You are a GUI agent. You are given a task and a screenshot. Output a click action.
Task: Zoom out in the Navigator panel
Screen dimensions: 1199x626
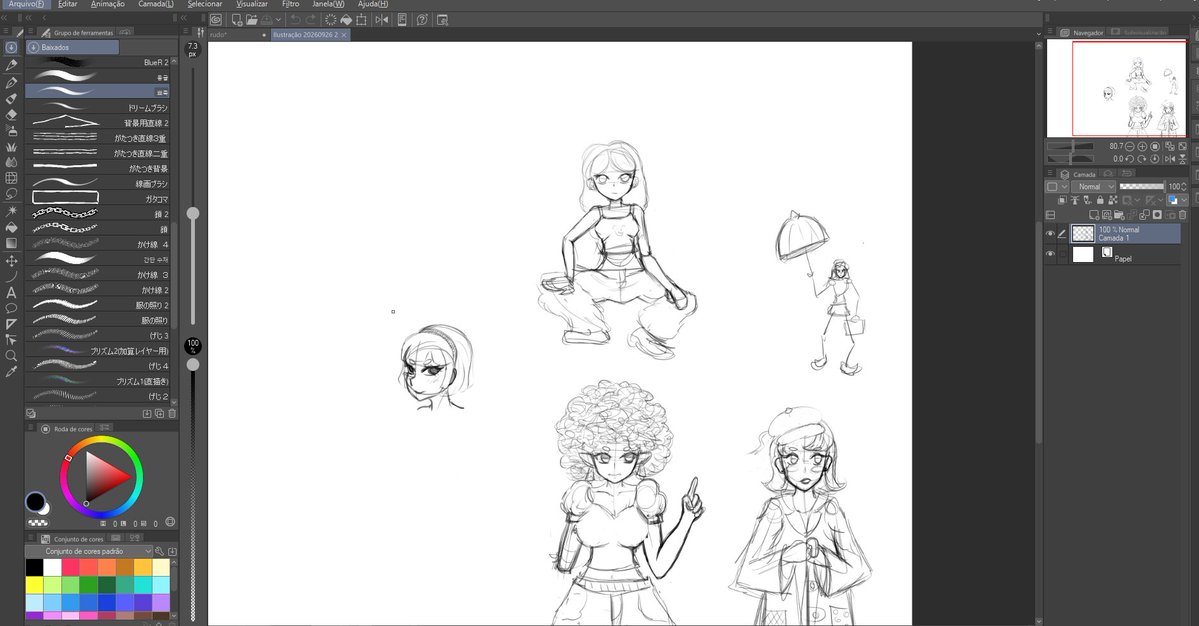tap(1129, 146)
